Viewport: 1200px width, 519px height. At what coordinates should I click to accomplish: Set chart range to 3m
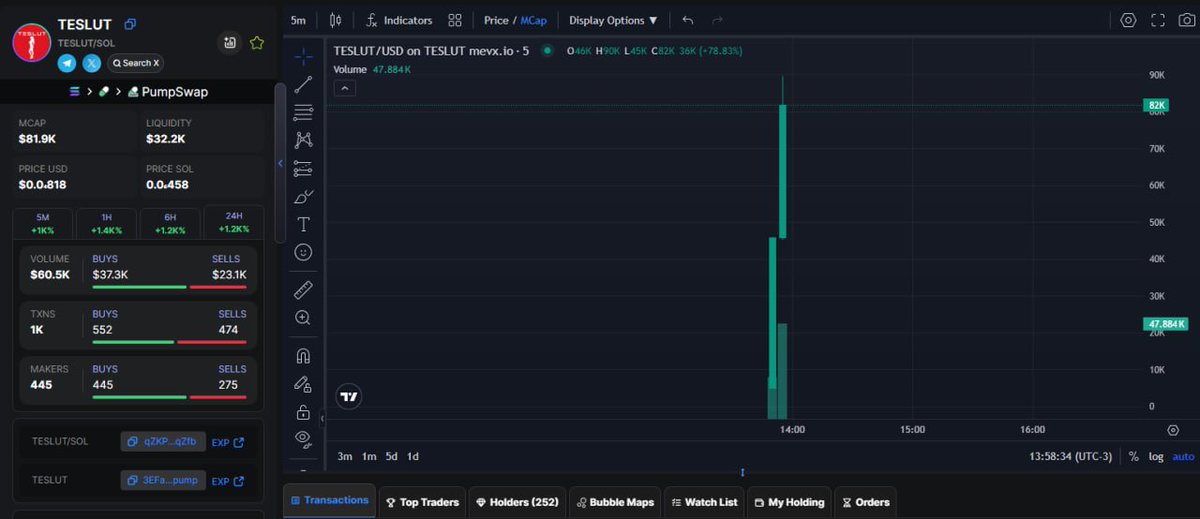[345, 456]
